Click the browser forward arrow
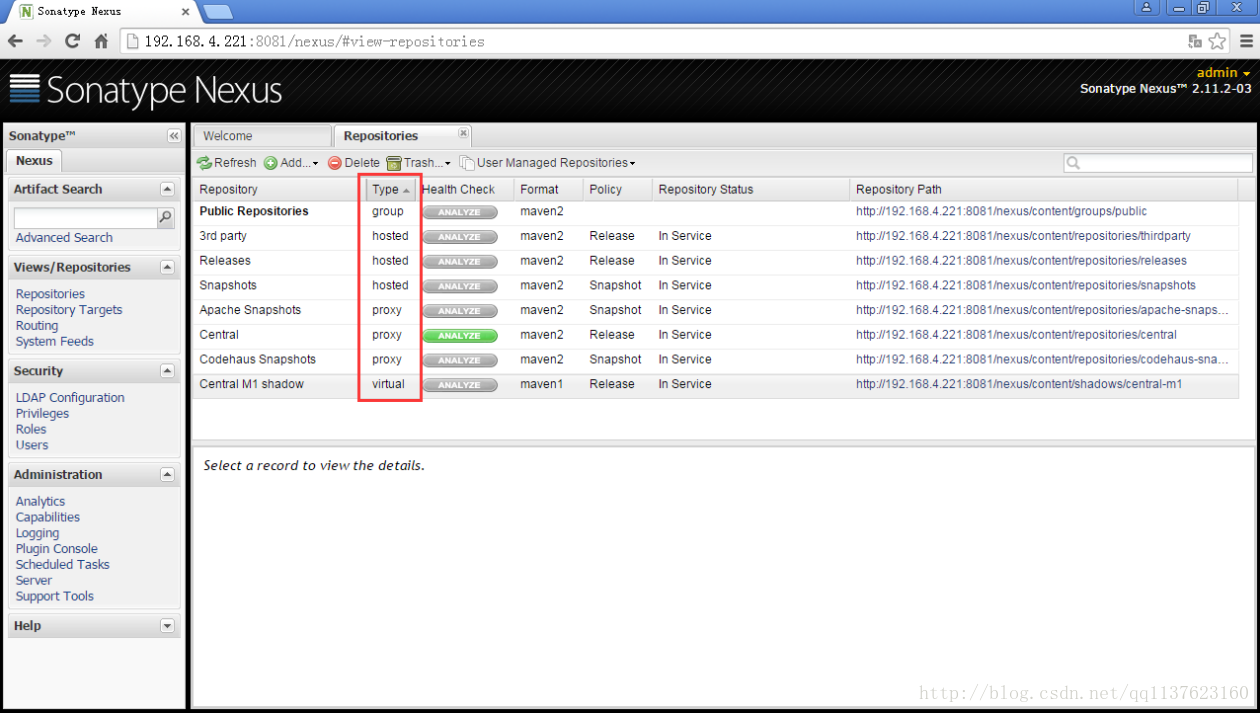Viewport: 1260px width, 713px height. (44, 41)
